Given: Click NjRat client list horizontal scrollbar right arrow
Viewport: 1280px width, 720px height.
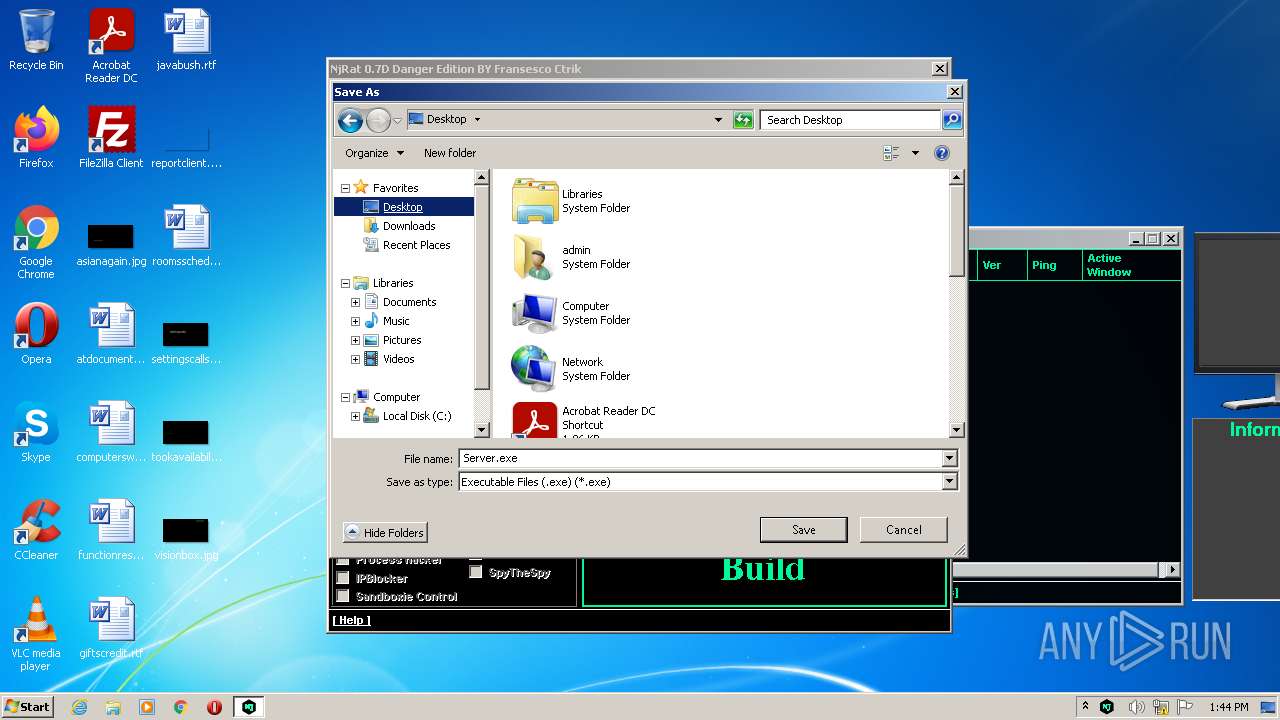Looking at the screenshot, I should pos(1172,570).
